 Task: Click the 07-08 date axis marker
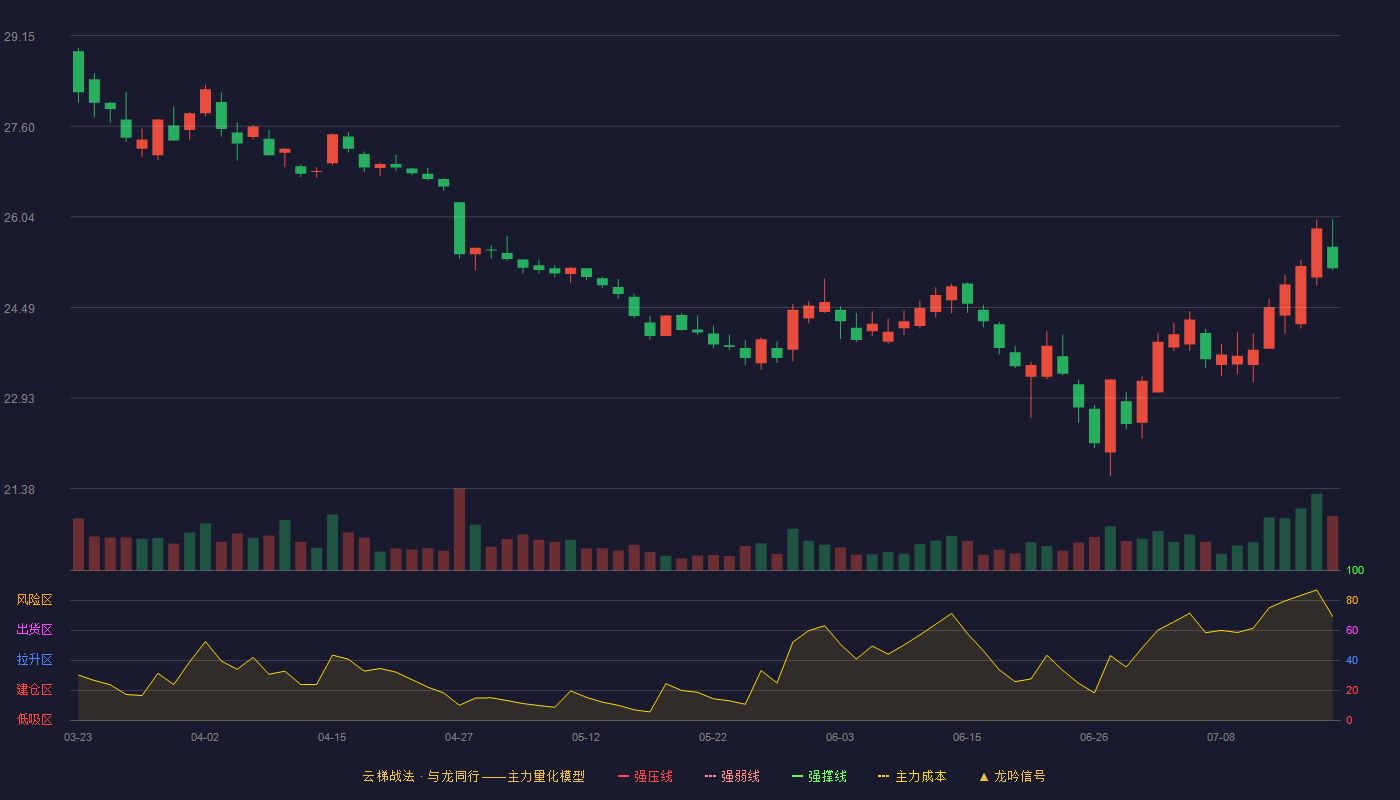pos(1221,737)
